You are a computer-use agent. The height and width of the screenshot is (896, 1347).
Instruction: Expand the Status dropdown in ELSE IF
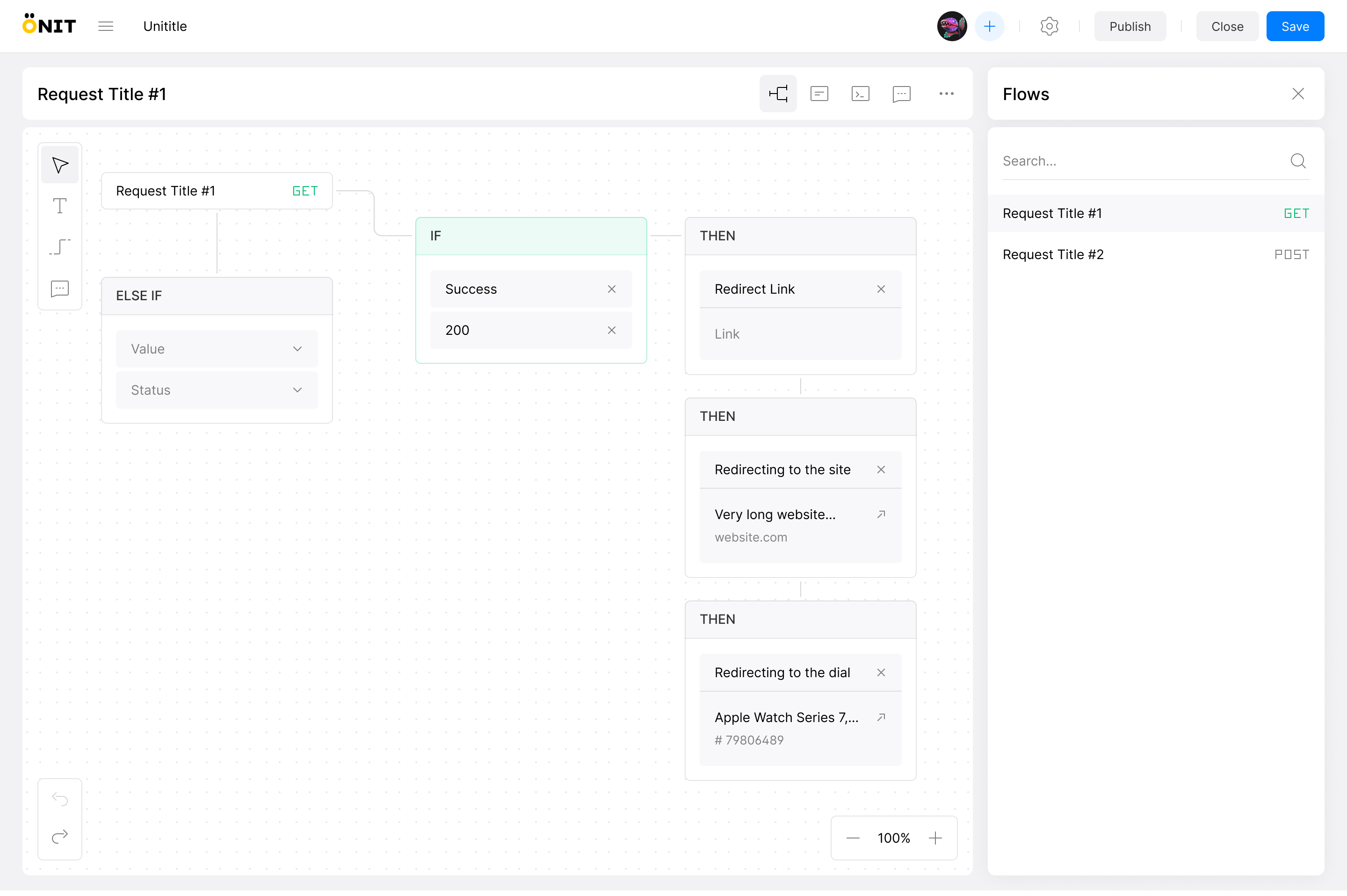[217, 390]
